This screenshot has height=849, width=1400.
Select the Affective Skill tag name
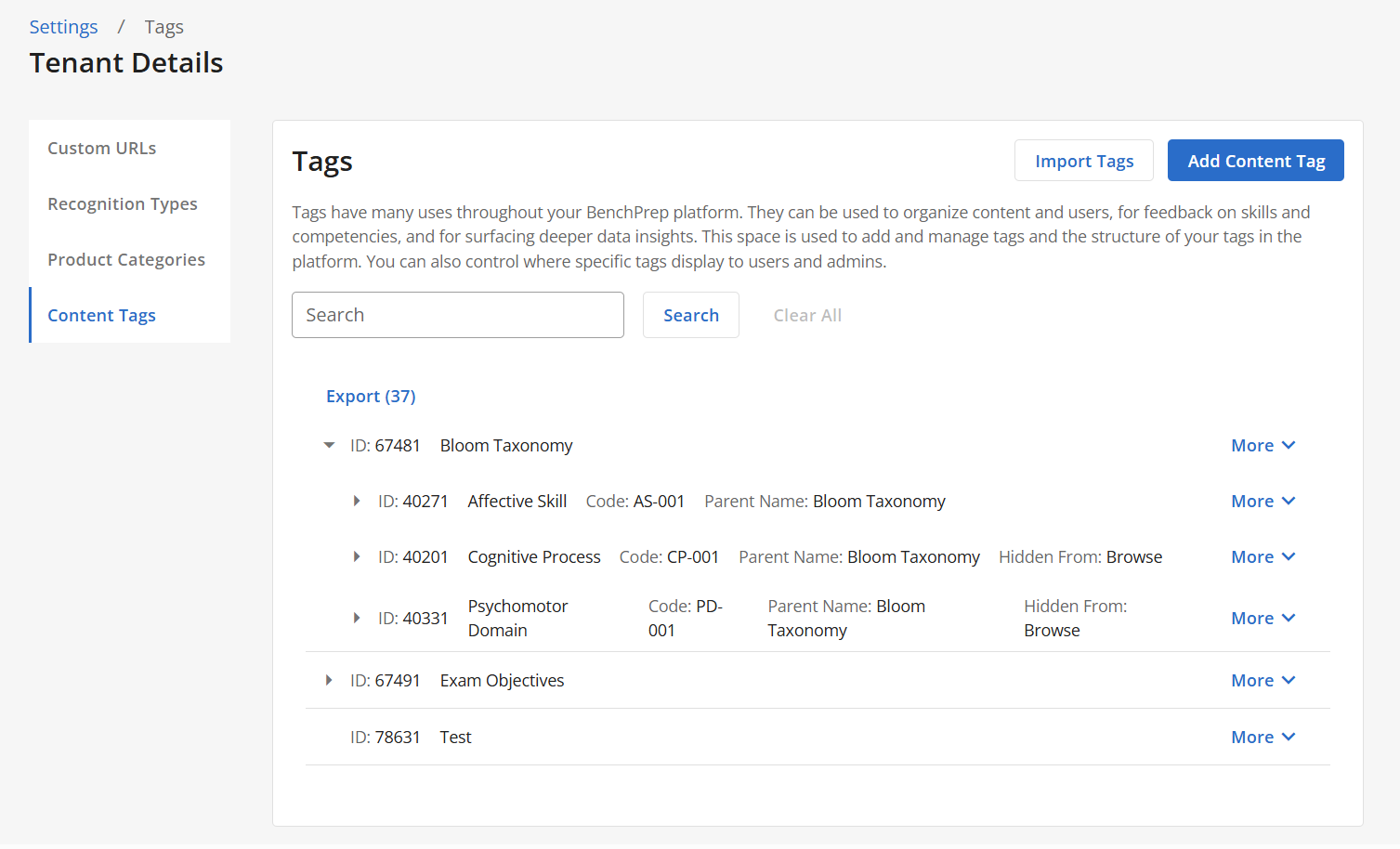[517, 502]
